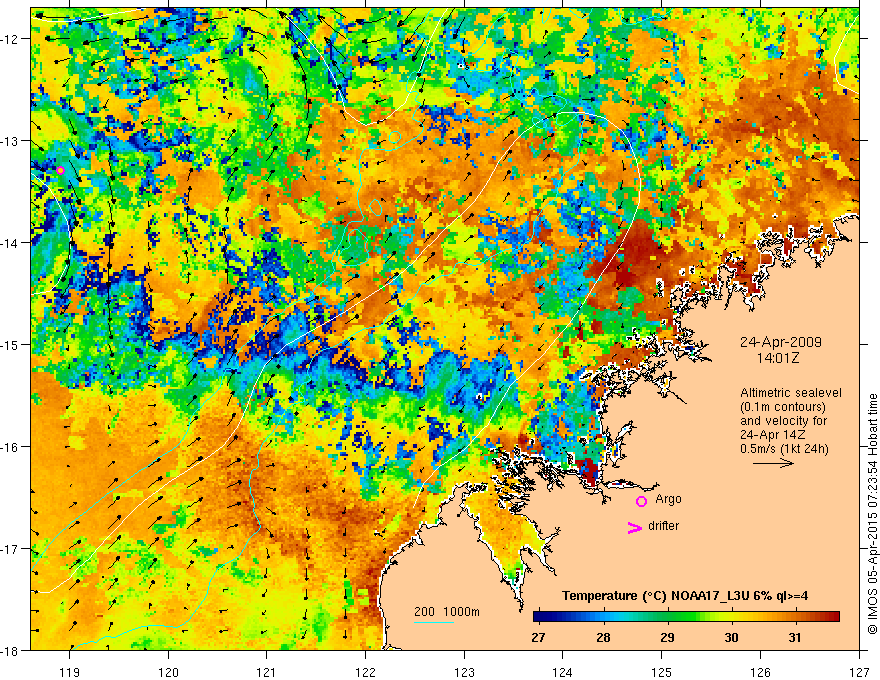Click the 28 label on temperature scale

point(603,638)
